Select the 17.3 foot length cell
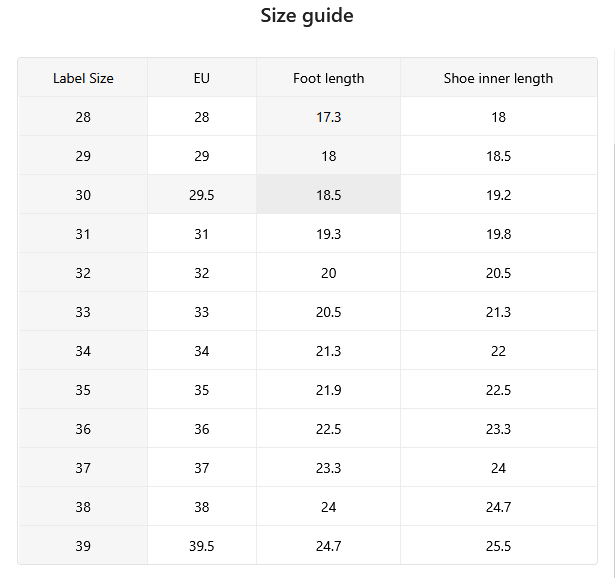Screen dimensions: 615x578 [328, 116]
